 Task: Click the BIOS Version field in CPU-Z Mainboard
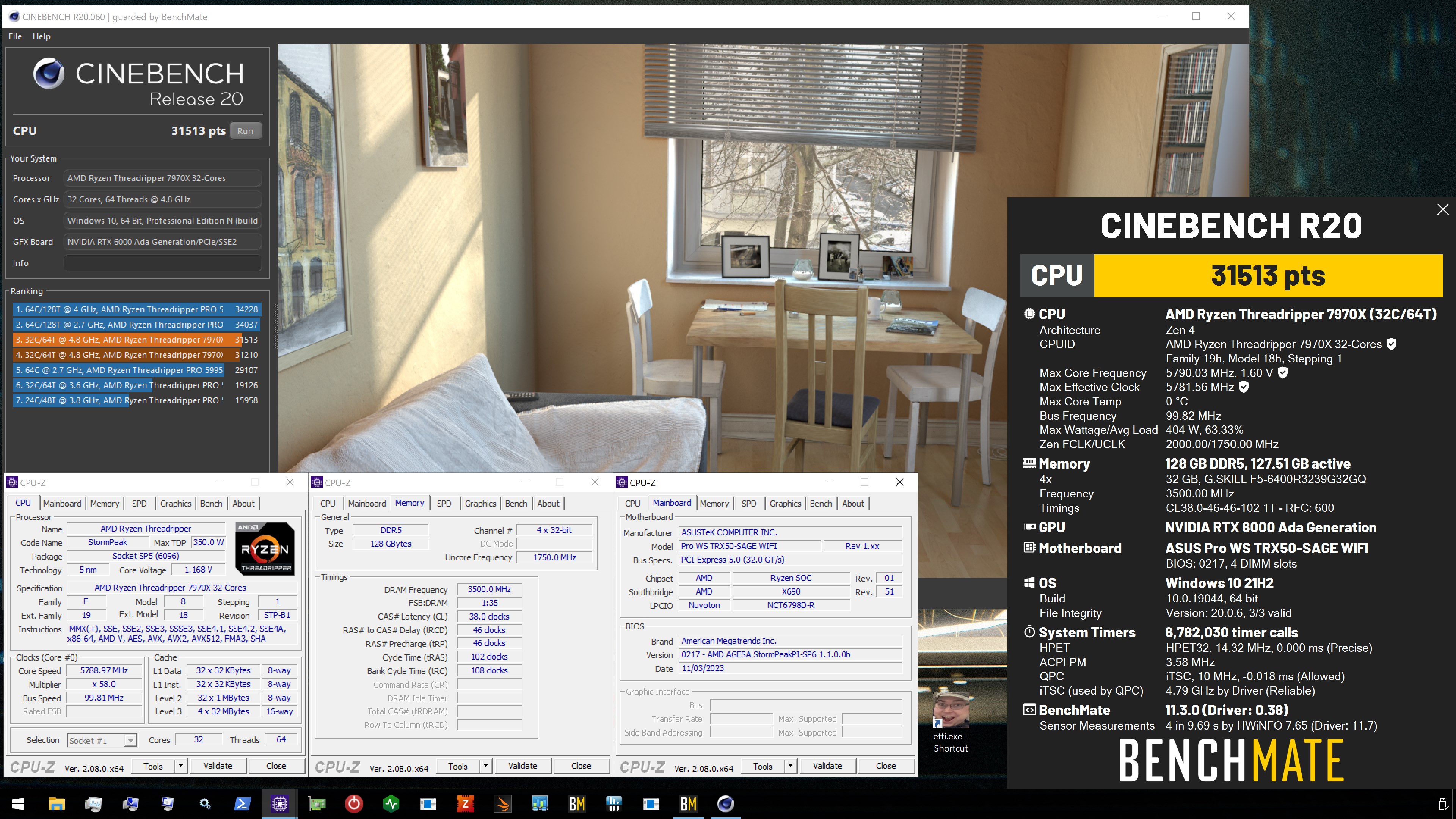click(790, 654)
